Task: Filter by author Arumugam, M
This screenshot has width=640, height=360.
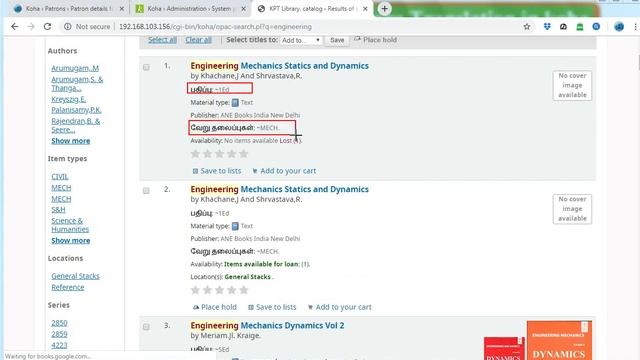Action: pyautogui.click(x=75, y=68)
